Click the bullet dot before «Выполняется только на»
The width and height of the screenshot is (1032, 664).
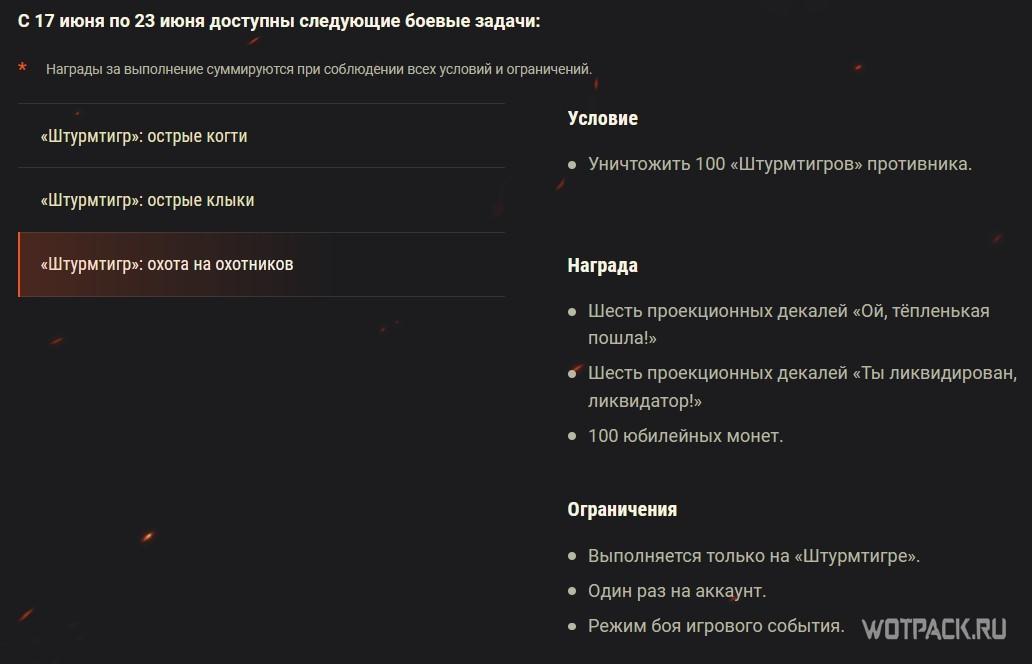[572, 556]
